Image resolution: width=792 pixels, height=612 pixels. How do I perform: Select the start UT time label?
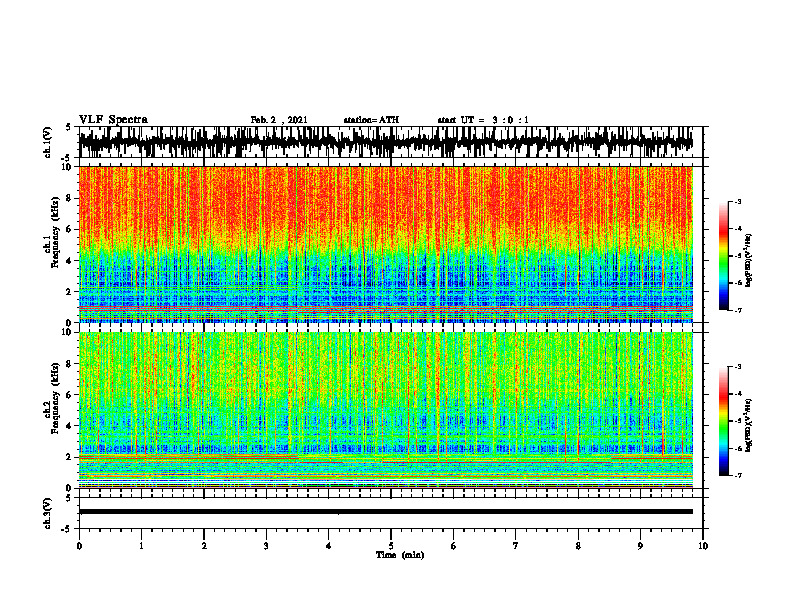click(x=483, y=120)
